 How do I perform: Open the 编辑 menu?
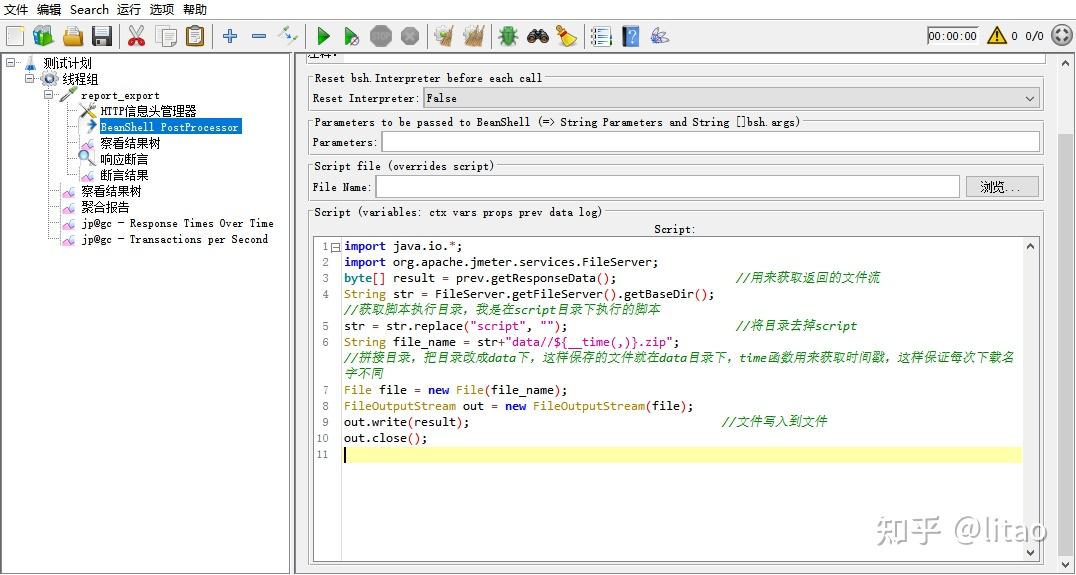[49, 10]
